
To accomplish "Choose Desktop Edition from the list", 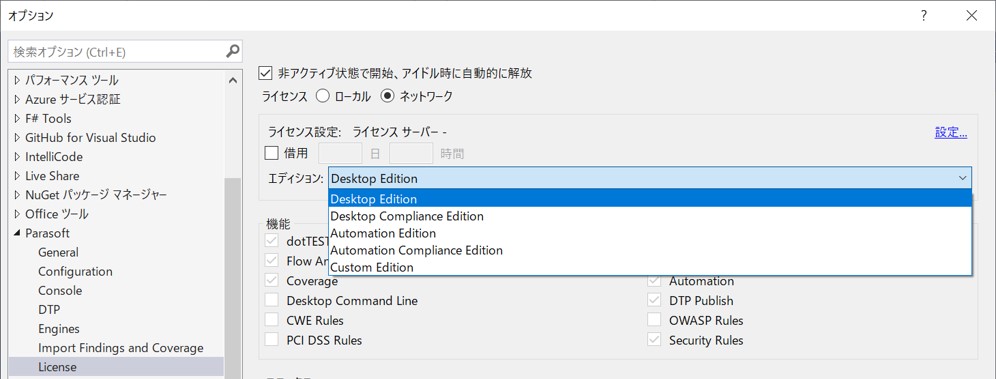I will point(650,199).
